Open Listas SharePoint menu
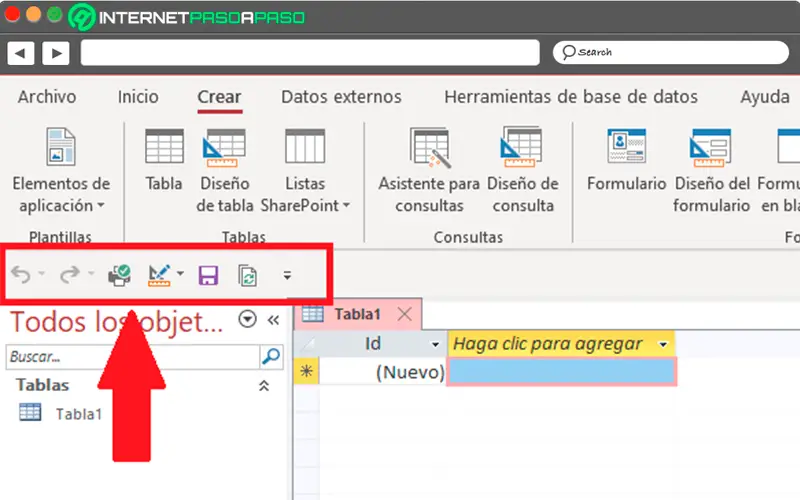The width and height of the screenshot is (800, 500). pos(305,171)
